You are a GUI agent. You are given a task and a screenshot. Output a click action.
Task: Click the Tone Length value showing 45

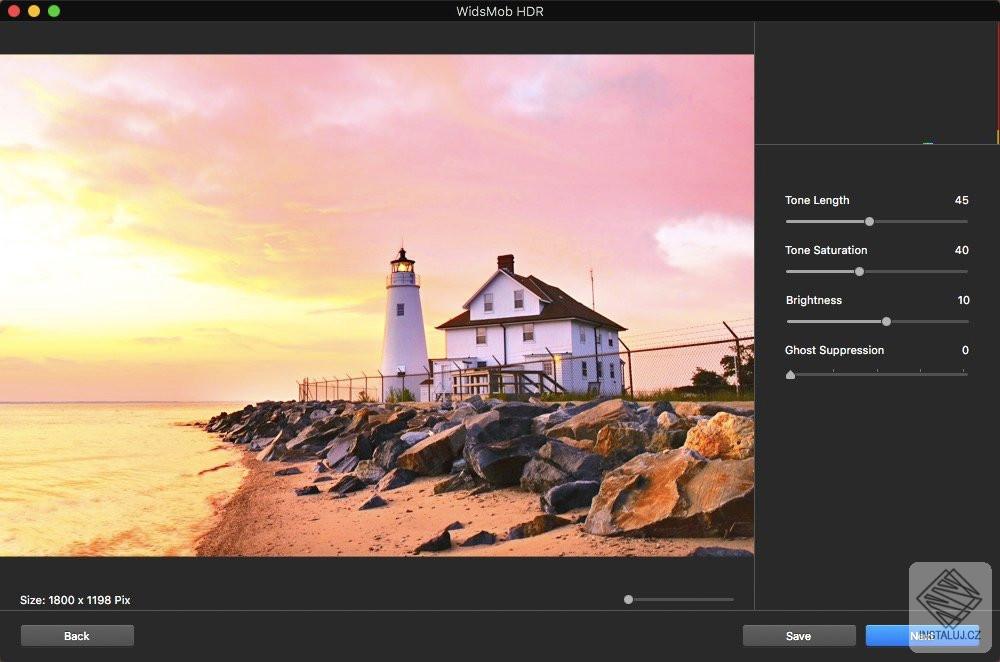[961, 200]
